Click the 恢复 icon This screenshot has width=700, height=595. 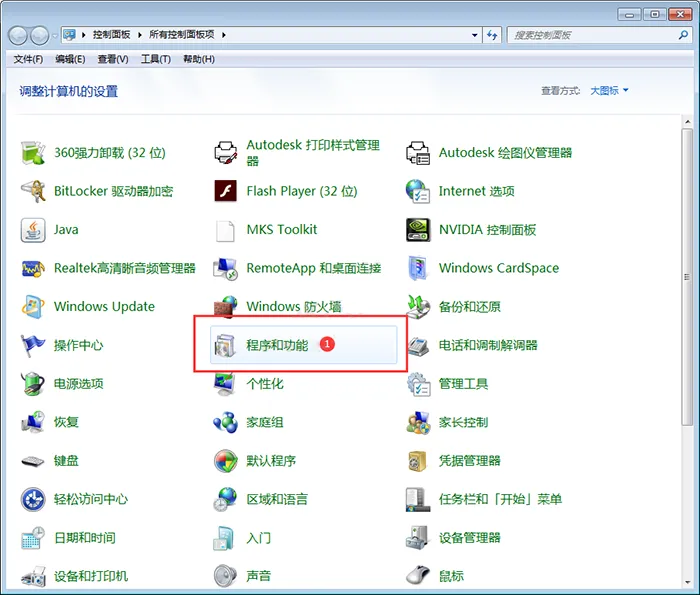33,422
